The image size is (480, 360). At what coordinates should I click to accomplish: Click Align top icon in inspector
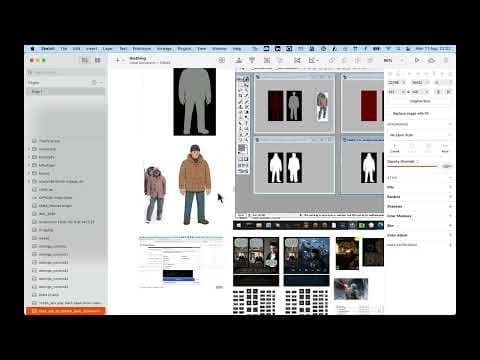pos(434,73)
